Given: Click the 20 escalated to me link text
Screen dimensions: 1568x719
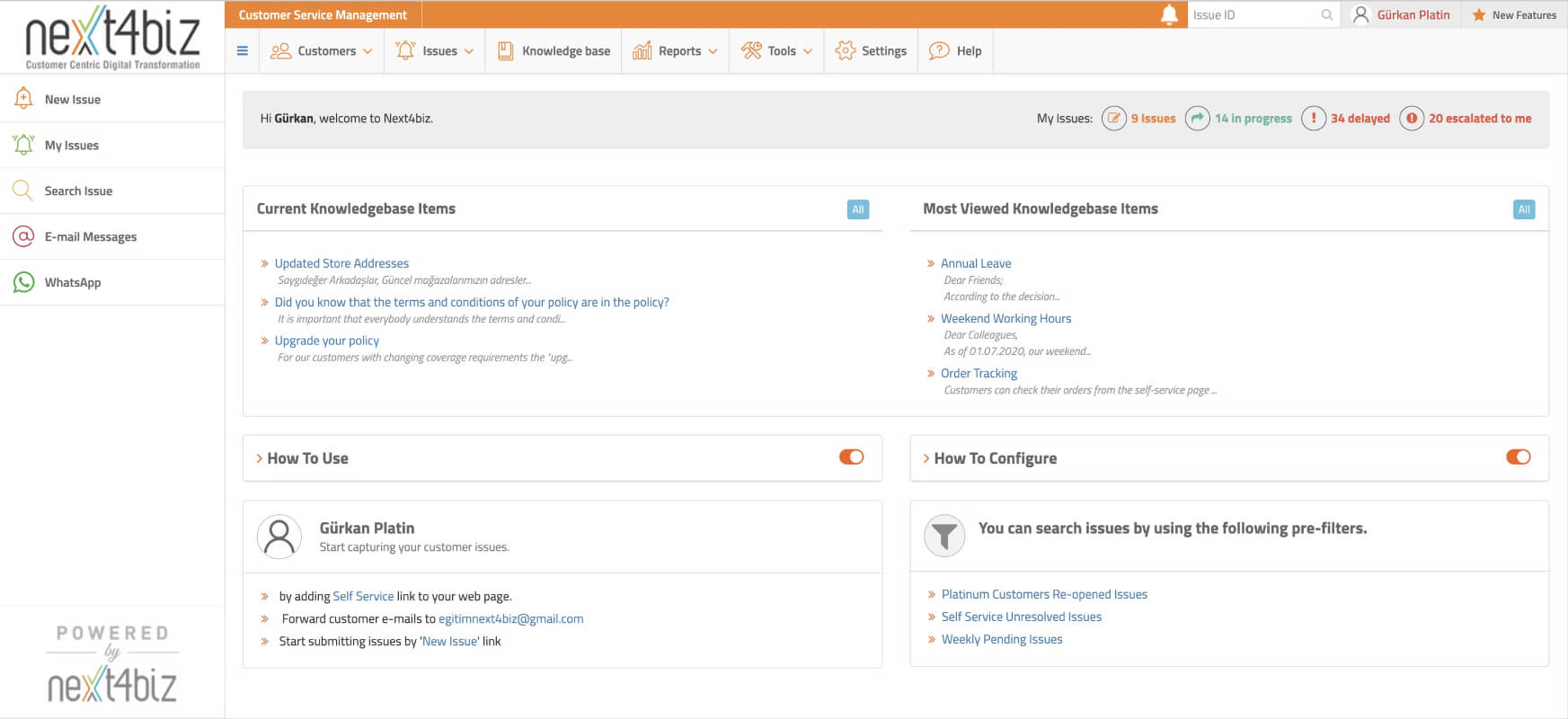Looking at the screenshot, I should [1480, 119].
